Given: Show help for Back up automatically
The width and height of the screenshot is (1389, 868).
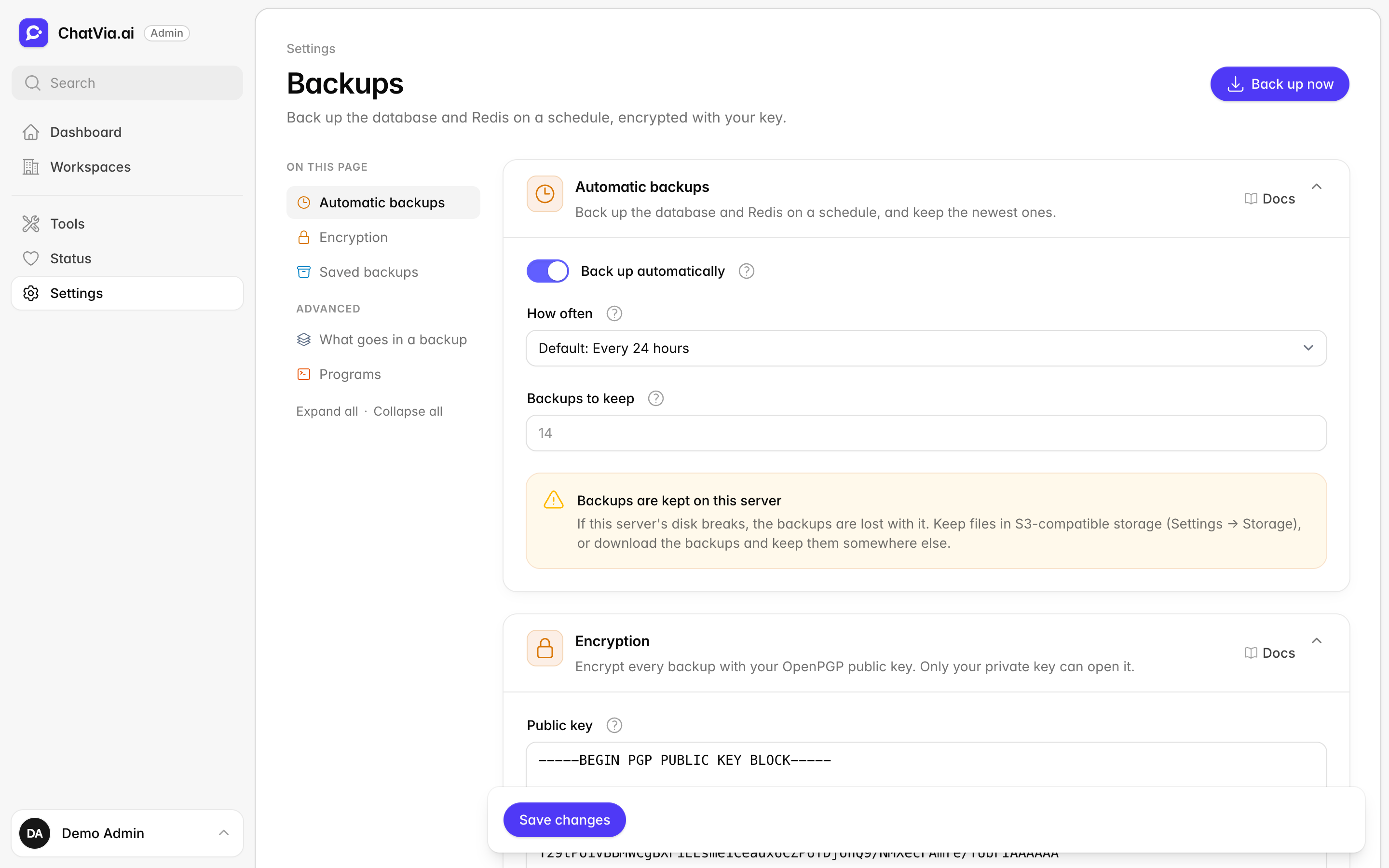Looking at the screenshot, I should (746, 271).
